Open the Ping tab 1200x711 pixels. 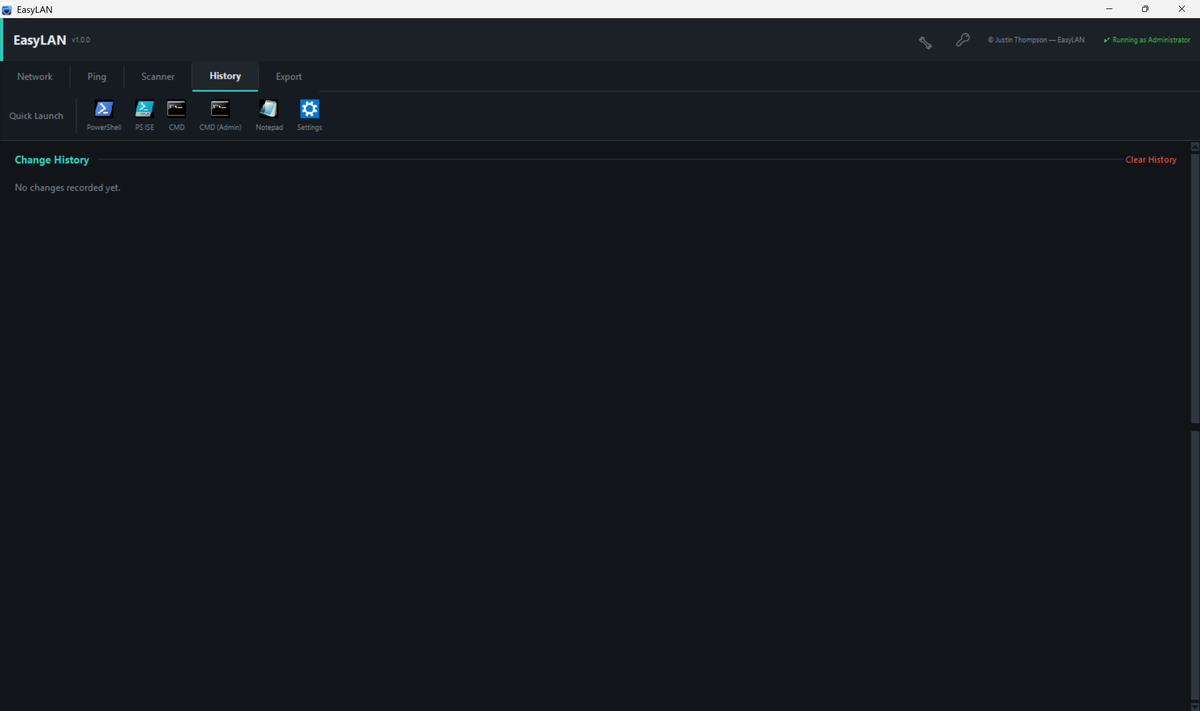pos(97,77)
